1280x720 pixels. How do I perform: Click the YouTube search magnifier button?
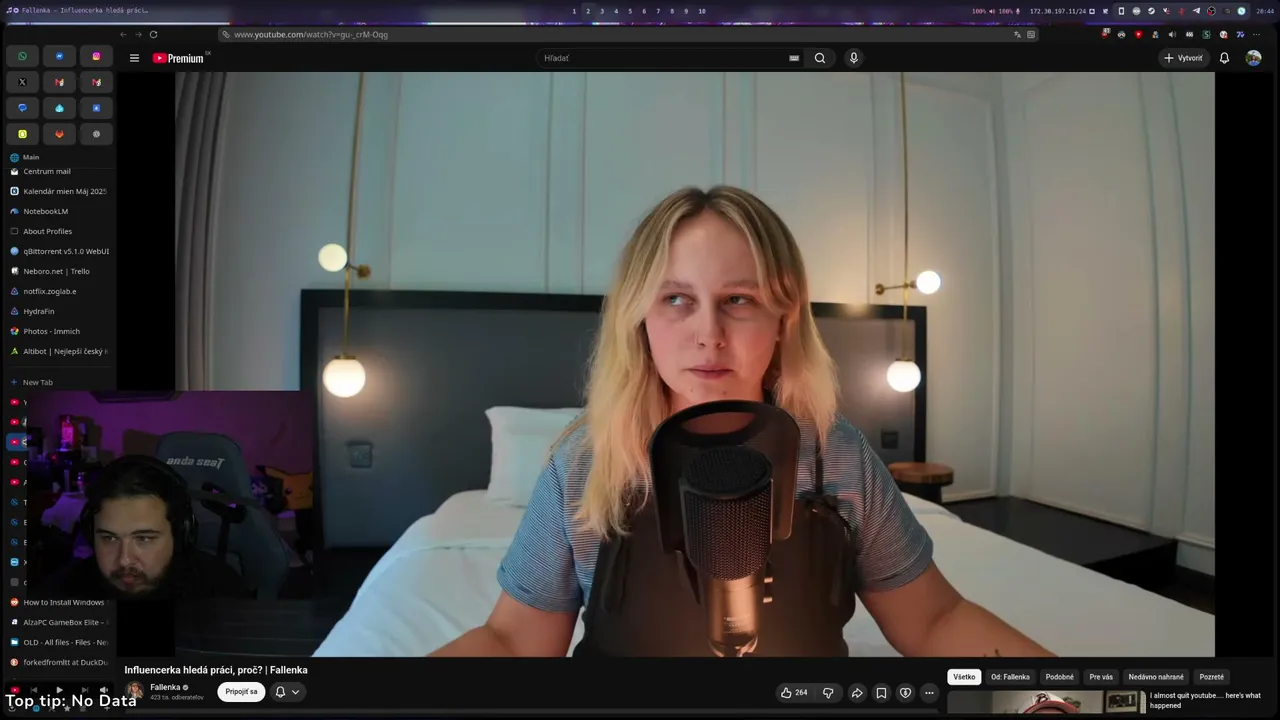coord(820,58)
